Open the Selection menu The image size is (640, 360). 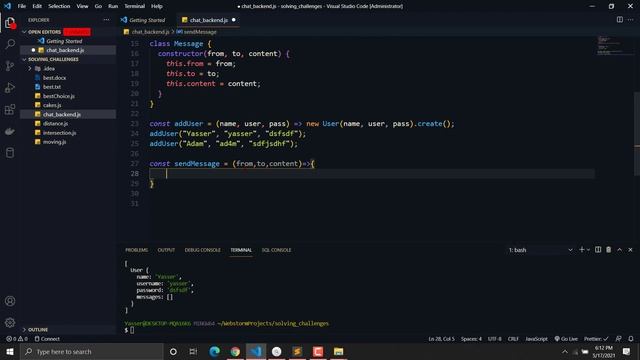(x=59, y=6)
